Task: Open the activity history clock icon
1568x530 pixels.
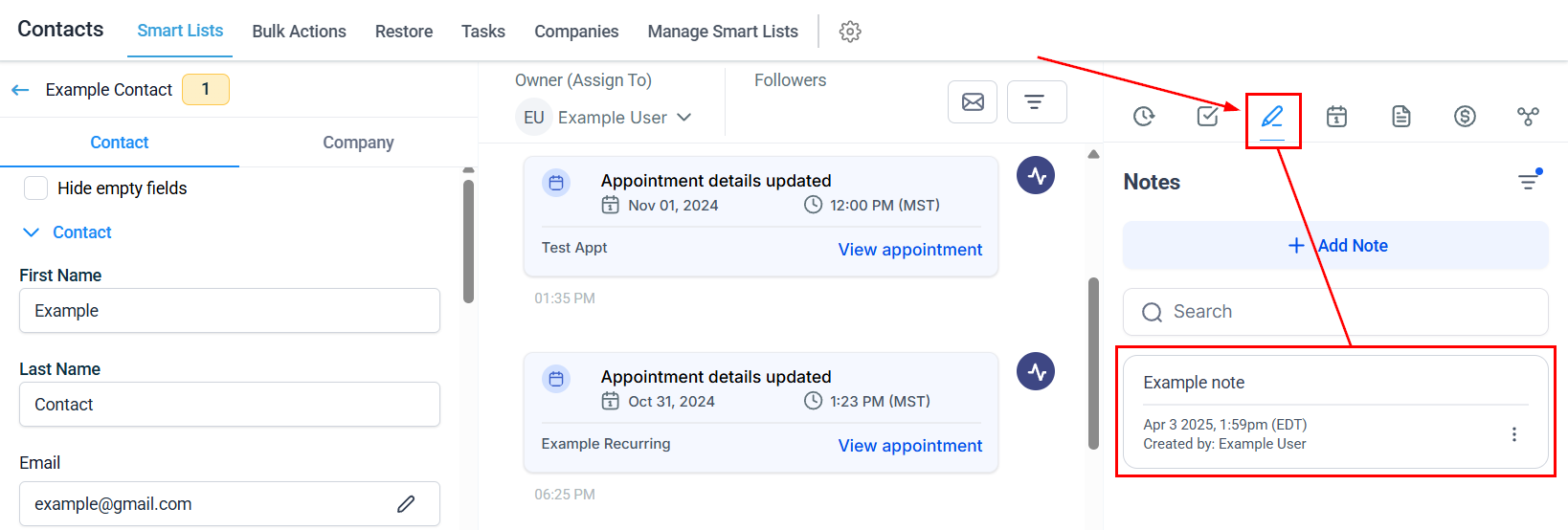Action: pos(1144,117)
